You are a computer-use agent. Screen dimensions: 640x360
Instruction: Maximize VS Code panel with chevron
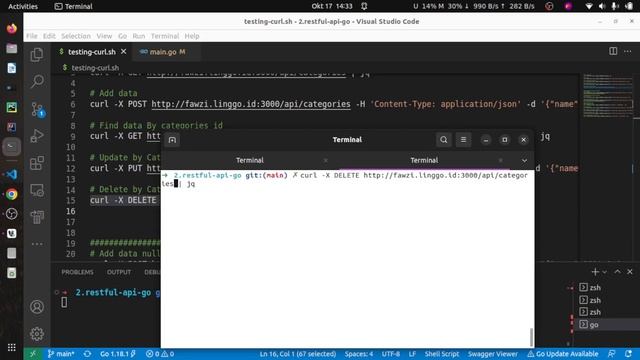[x=617, y=272]
